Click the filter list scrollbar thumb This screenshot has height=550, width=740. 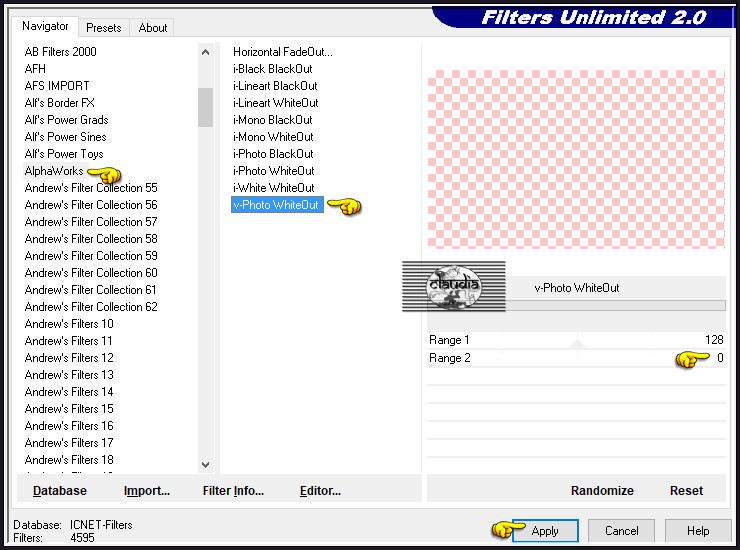(205, 107)
